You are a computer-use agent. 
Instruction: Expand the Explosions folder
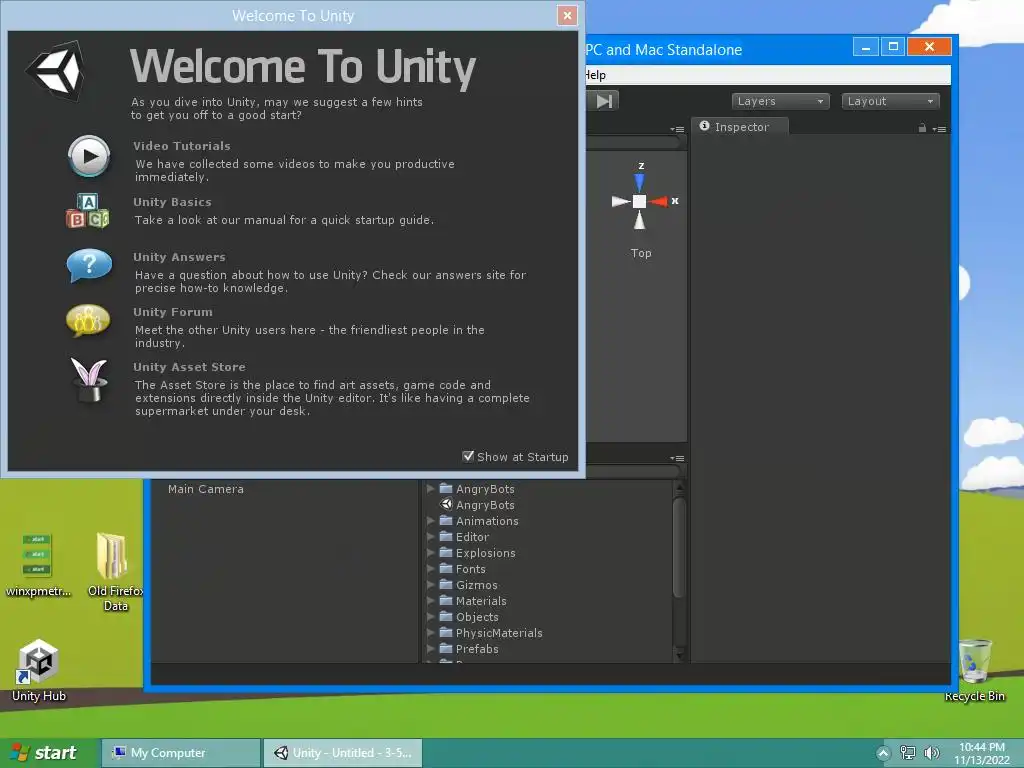430,552
